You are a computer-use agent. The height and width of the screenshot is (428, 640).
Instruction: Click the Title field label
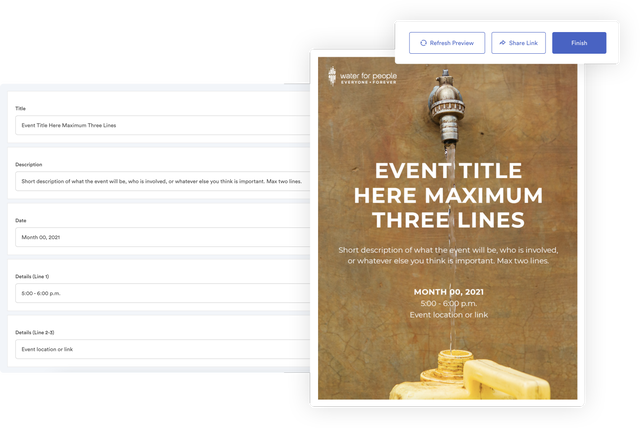point(21,108)
